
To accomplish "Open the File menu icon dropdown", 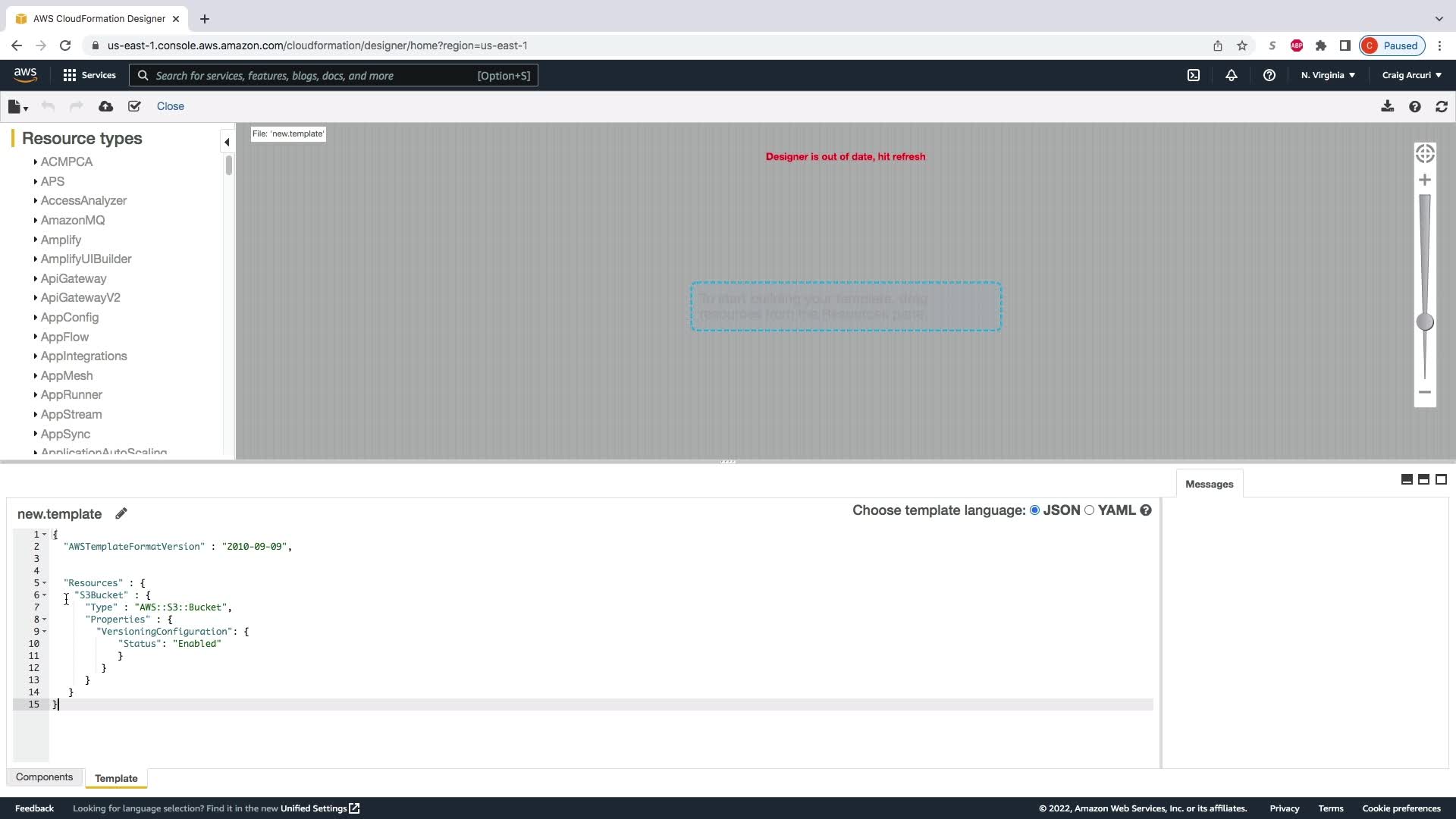I will coord(17,107).
